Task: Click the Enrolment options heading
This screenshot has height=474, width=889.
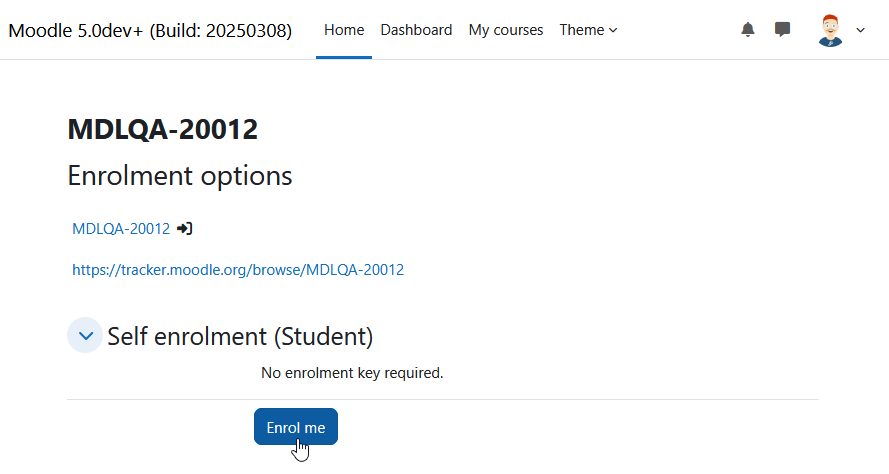Action: point(180,176)
